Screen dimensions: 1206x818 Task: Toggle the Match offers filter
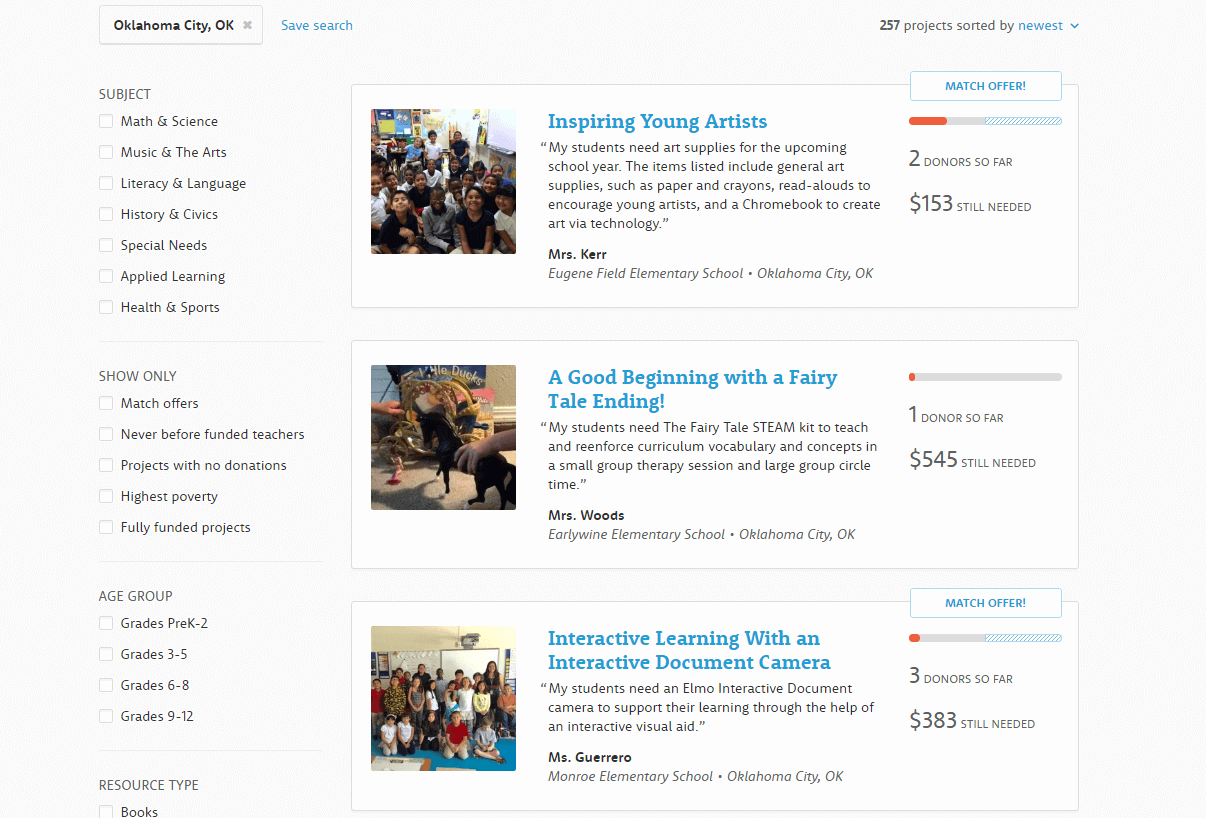106,403
